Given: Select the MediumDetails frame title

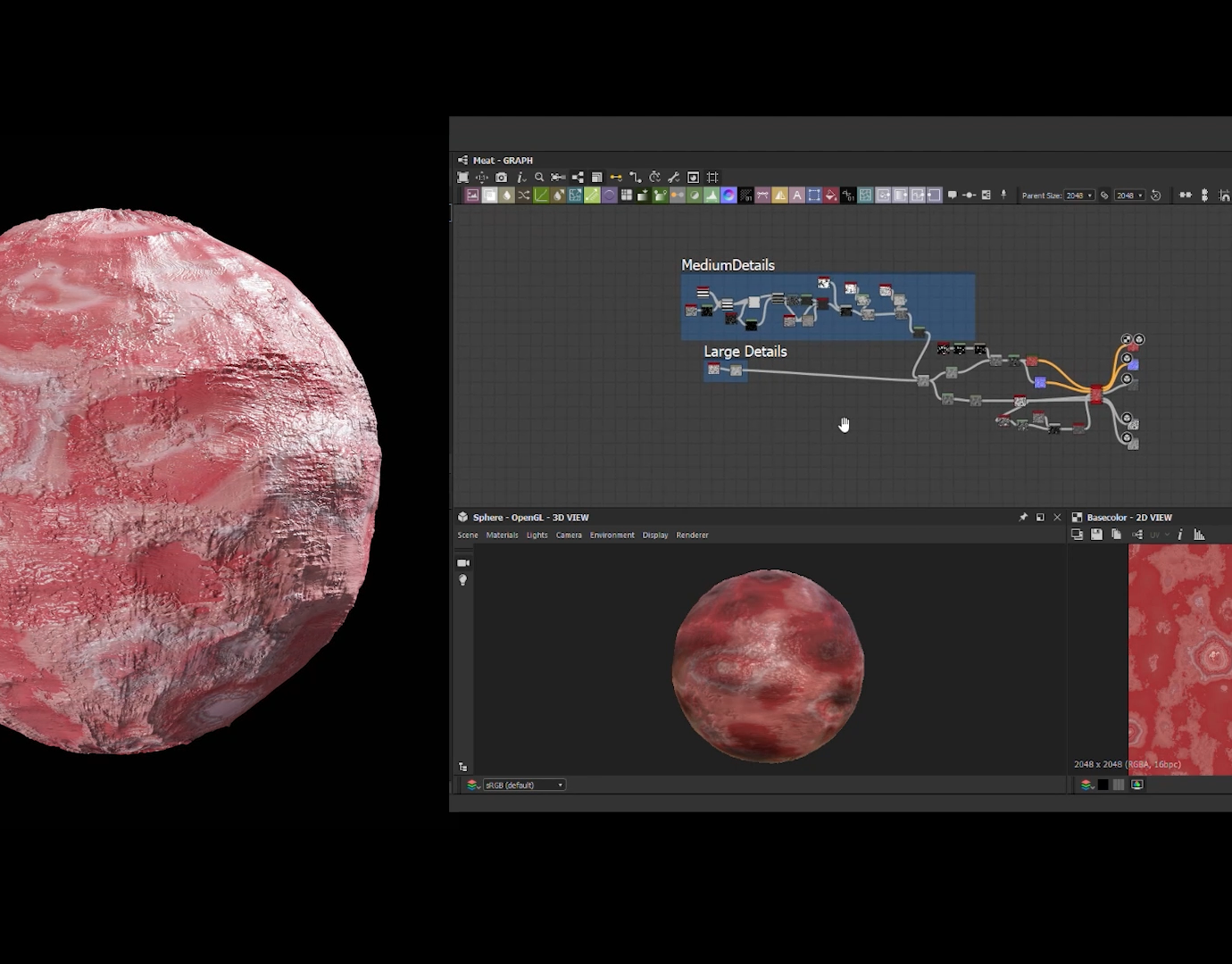Looking at the screenshot, I should [x=728, y=265].
